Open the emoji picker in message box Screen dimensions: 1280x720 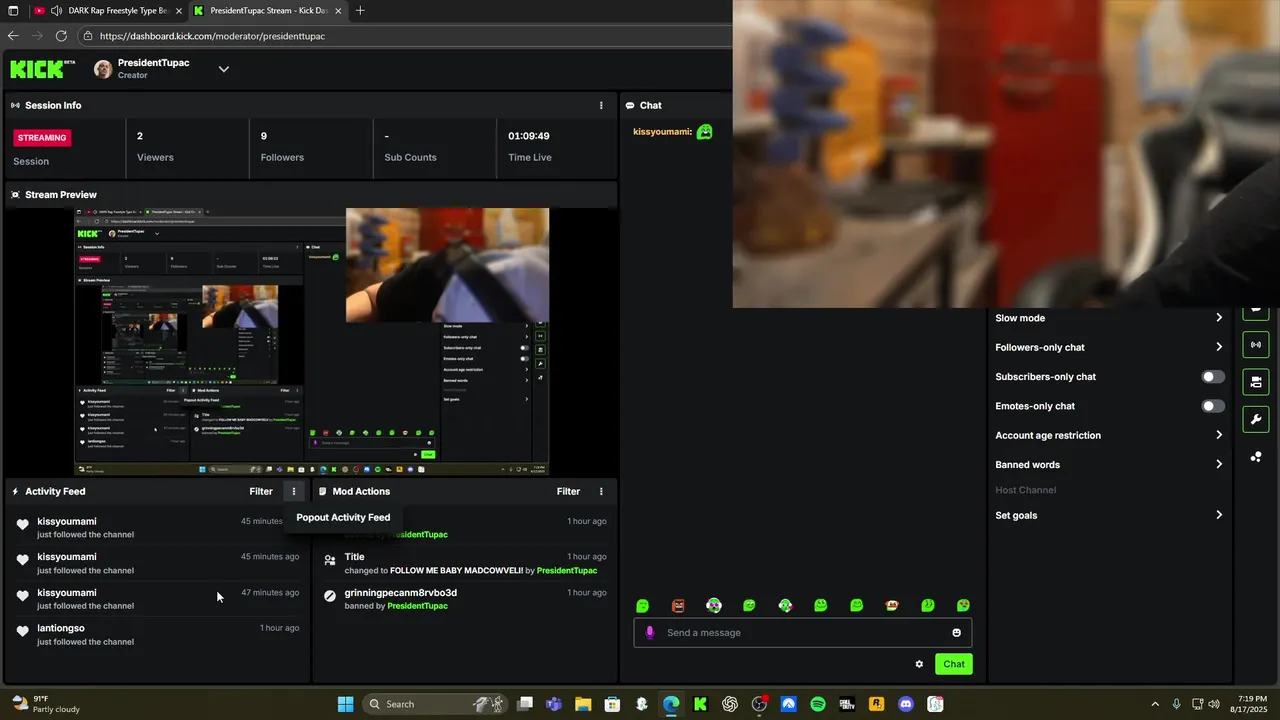[x=957, y=632]
